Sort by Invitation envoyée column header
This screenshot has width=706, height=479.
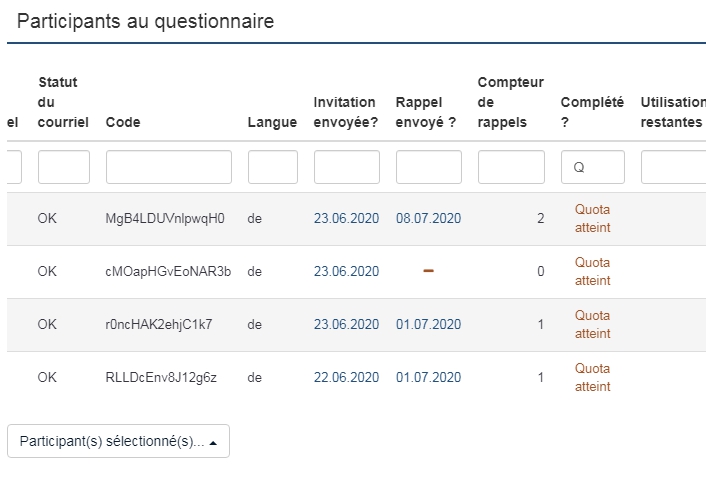click(345, 112)
